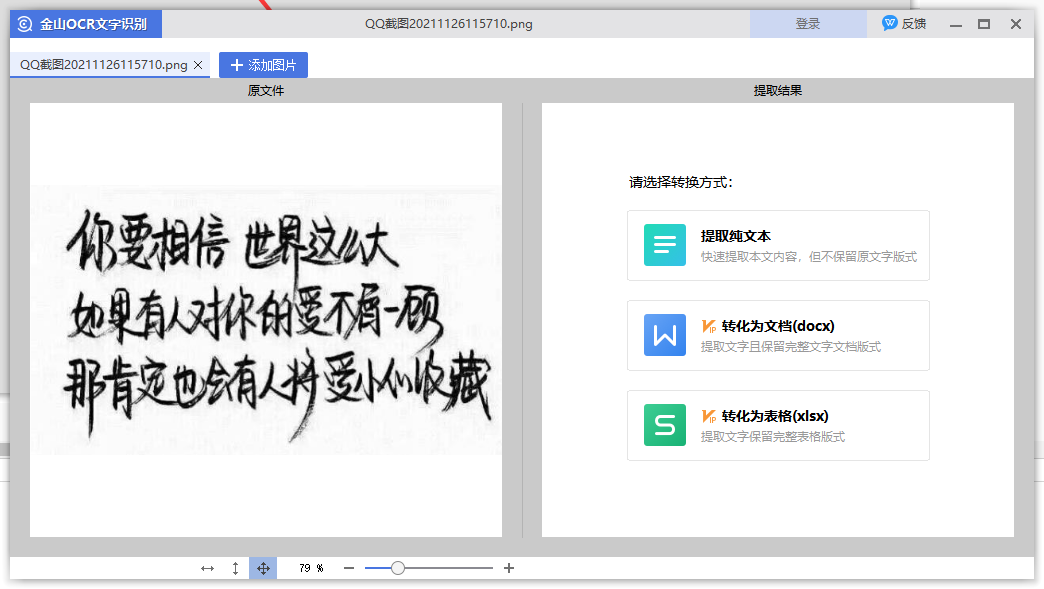Fit image to height
The width and height of the screenshot is (1044, 589).
click(x=235, y=568)
